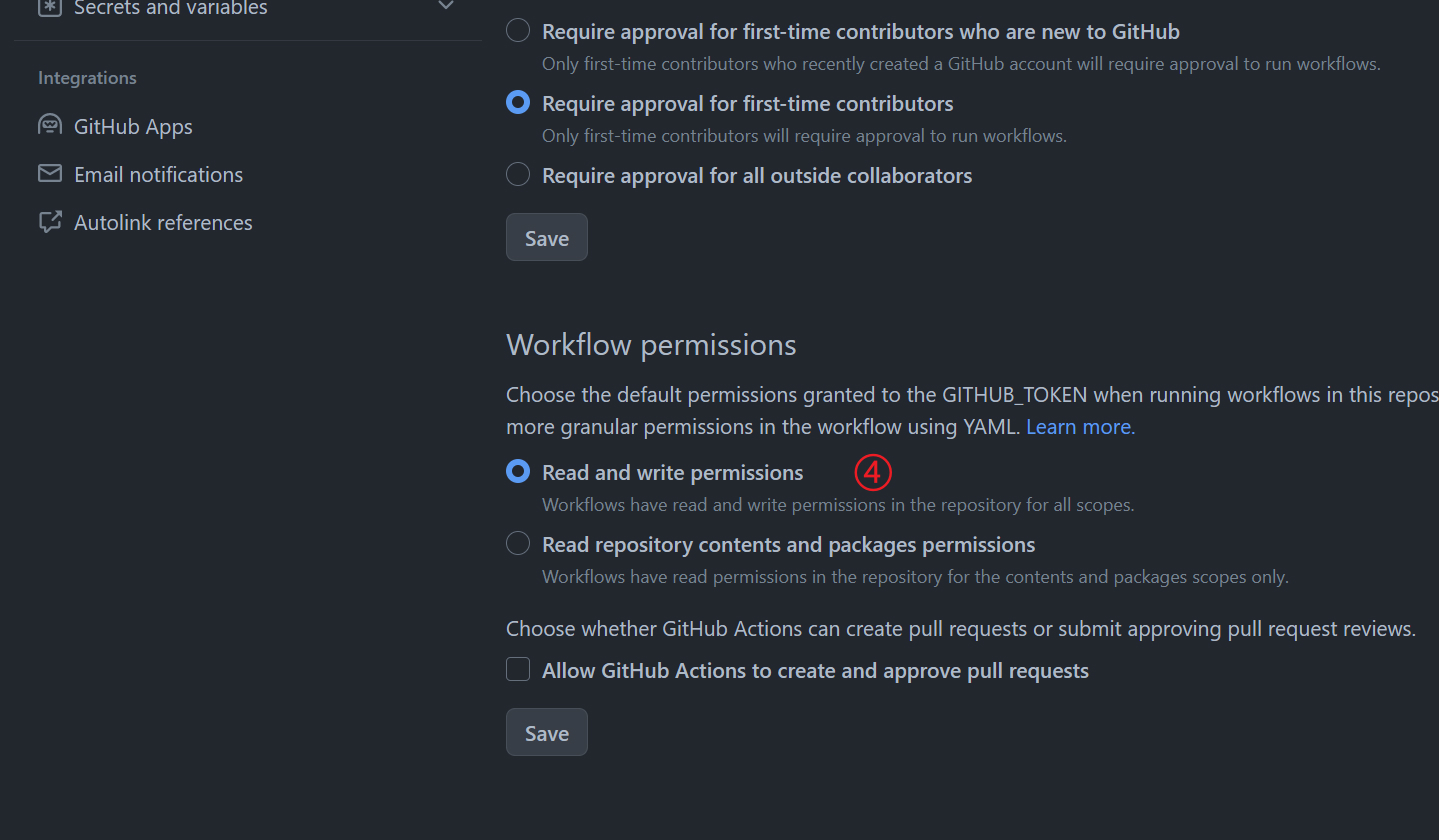Click the GitHub Apps hubot icon
The image size is (1439, 840).
click(49, 124)
